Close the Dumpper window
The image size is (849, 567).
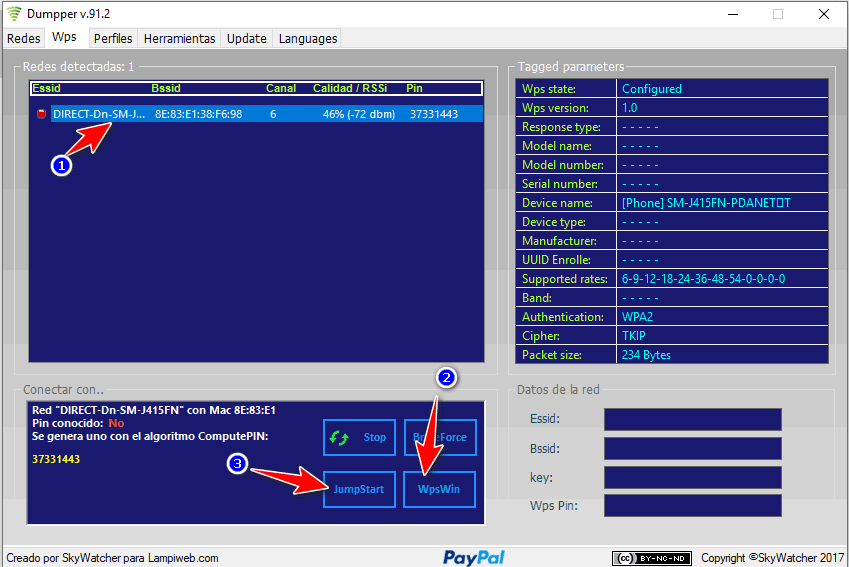[x=824, y=14]
